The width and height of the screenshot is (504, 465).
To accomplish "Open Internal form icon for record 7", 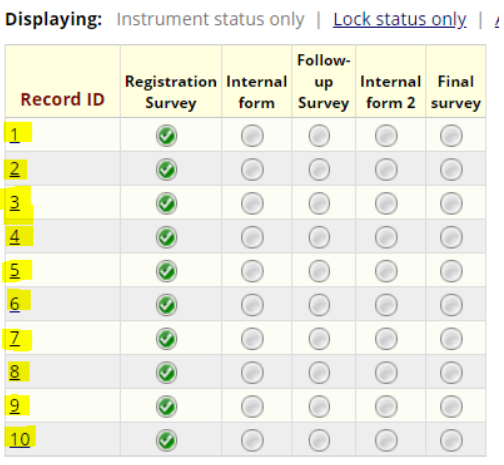I will (x=252, y=339).
